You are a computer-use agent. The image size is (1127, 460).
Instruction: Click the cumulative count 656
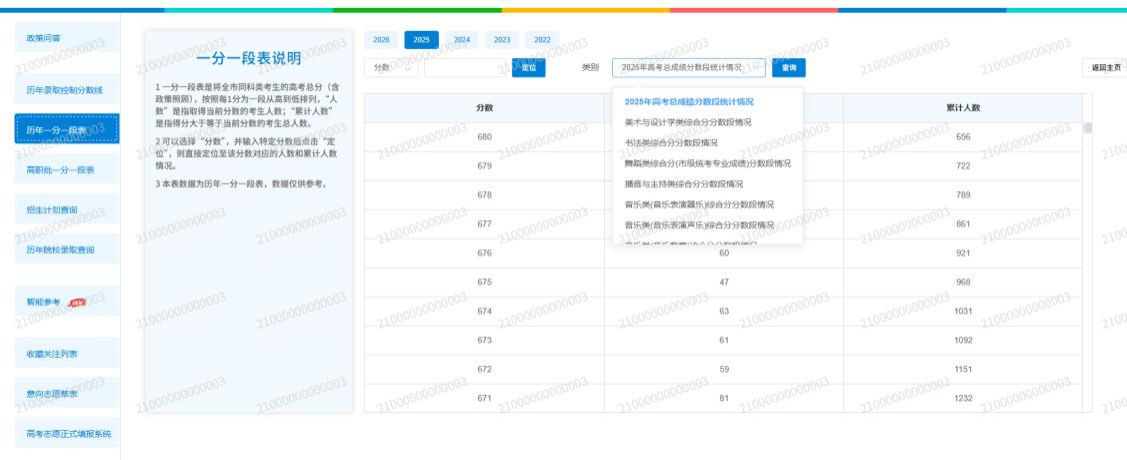963,137
